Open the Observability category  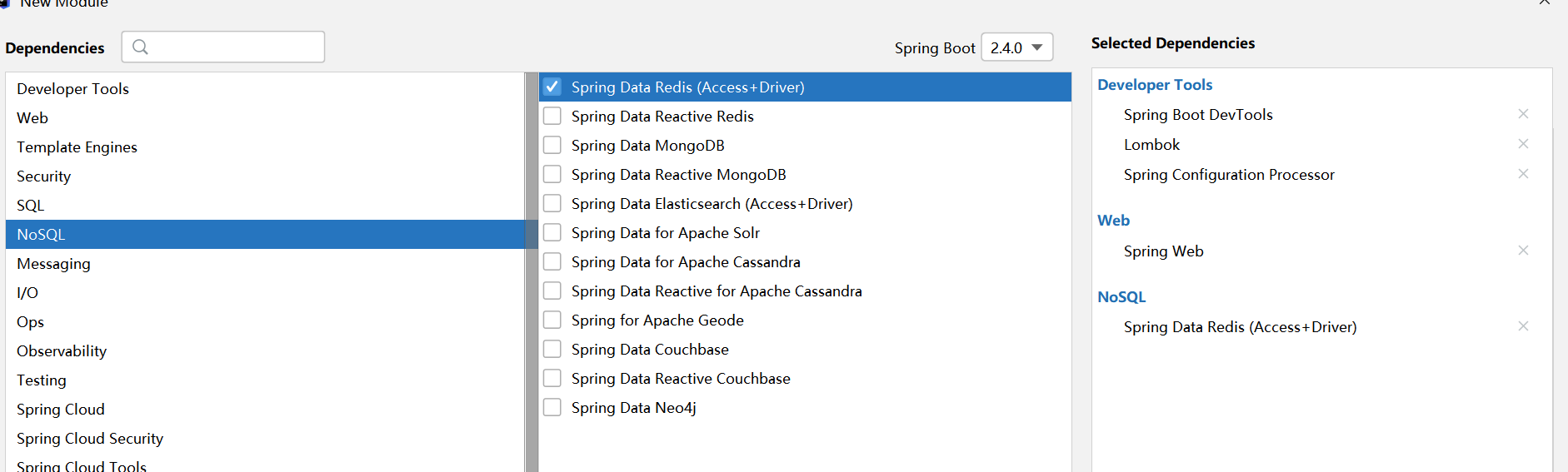265,350
